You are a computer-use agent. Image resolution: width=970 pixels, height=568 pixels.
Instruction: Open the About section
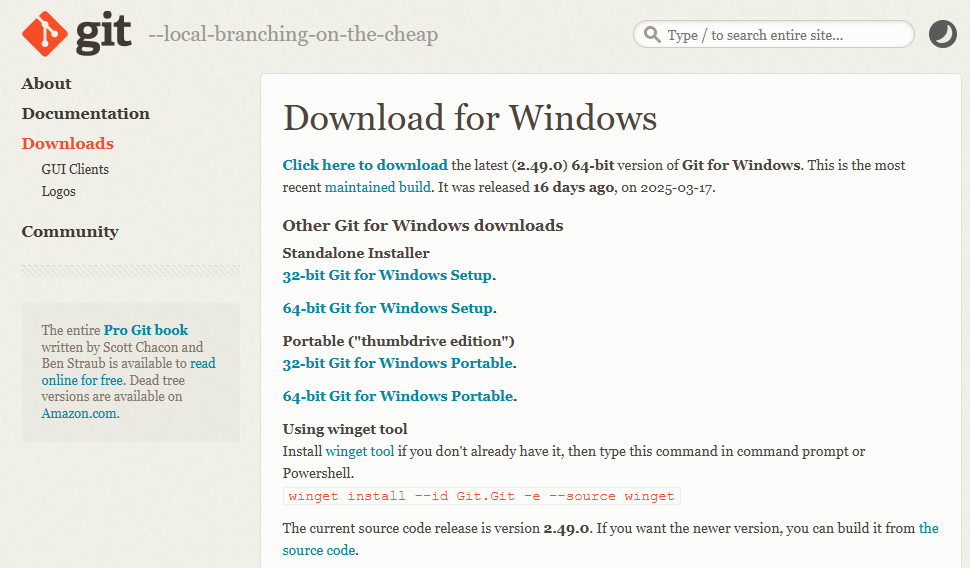tap(46, 84)
